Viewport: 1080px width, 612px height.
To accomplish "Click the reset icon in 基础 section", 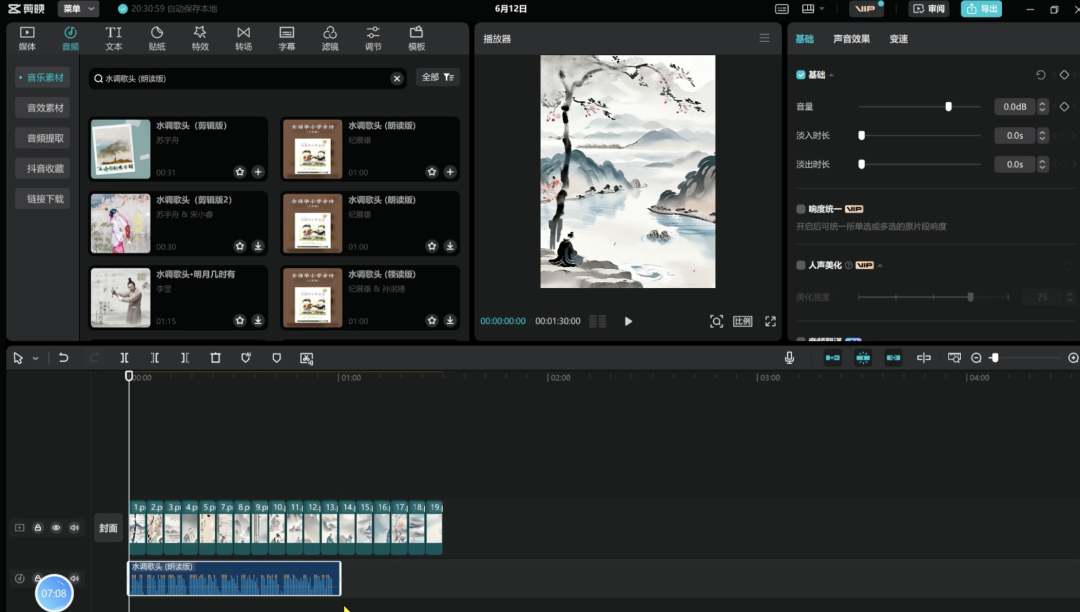I will point(1040,75).
